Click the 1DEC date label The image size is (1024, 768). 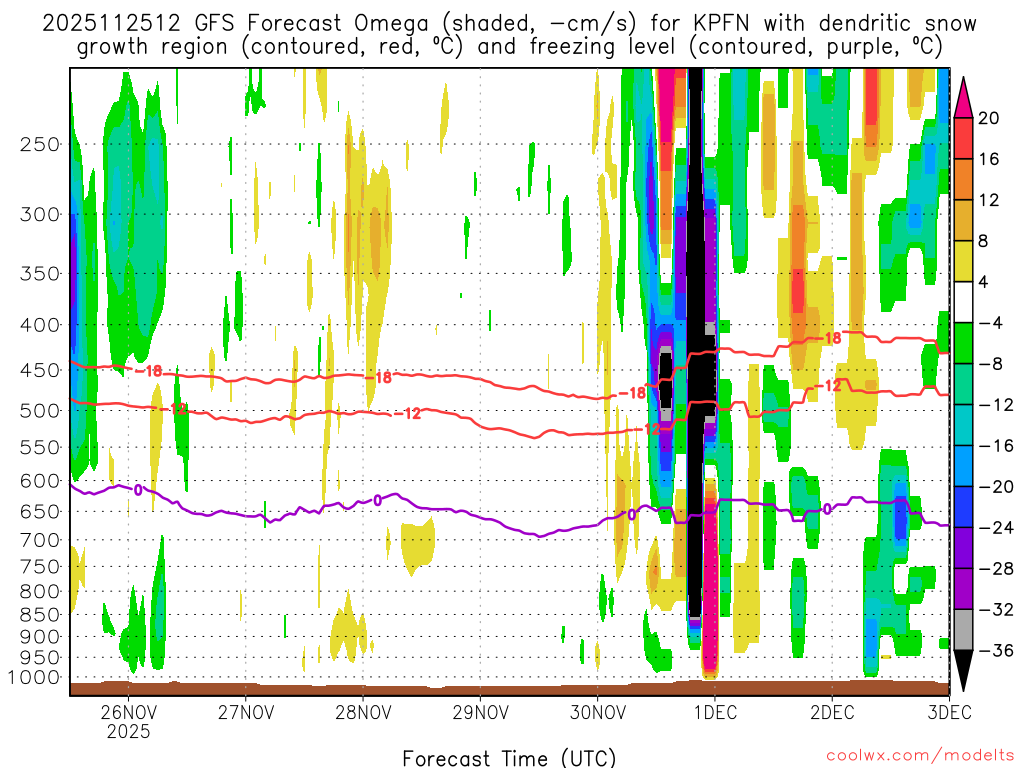715,712
